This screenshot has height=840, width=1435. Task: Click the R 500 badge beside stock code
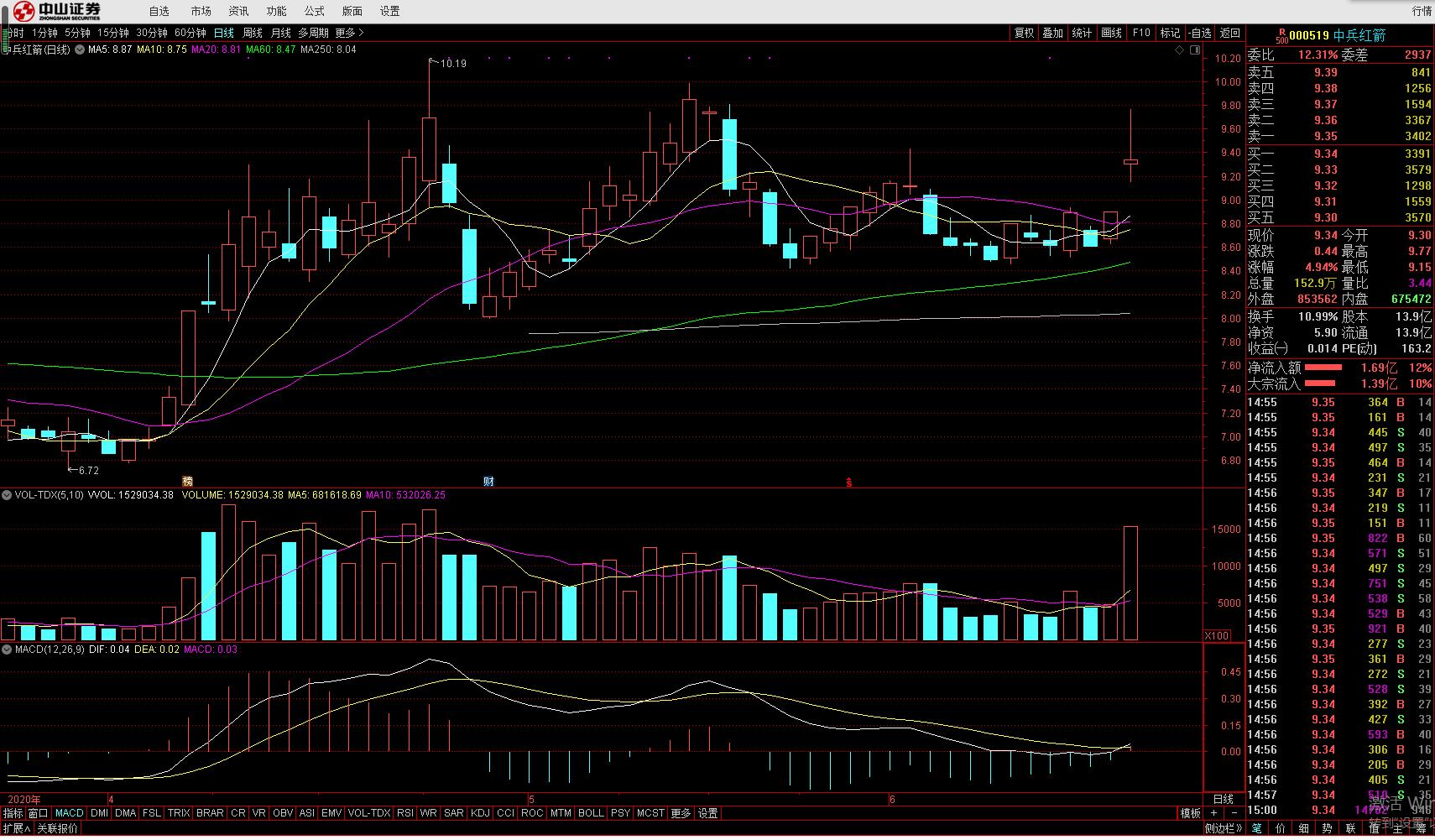(x=1281, y=35)
